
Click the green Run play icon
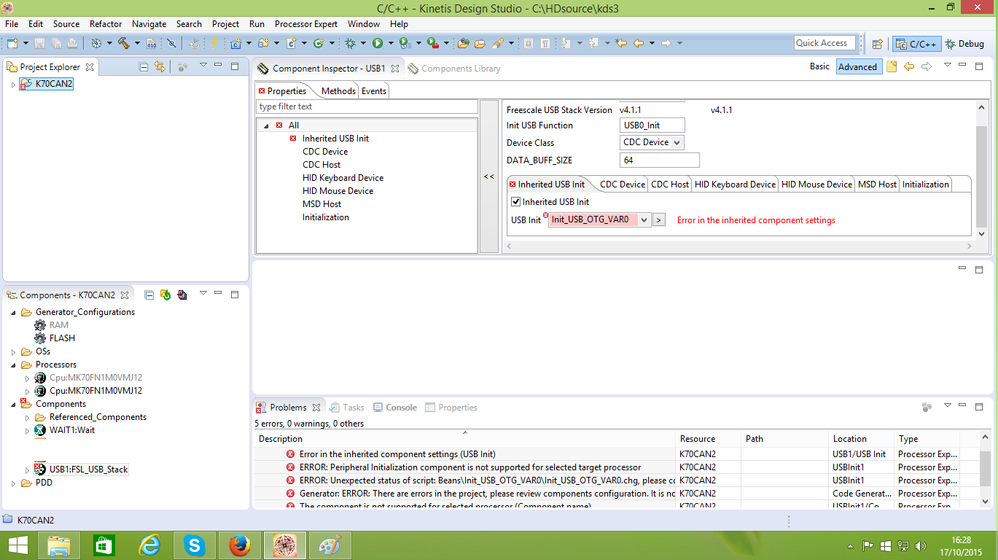[x=377, y=43]
